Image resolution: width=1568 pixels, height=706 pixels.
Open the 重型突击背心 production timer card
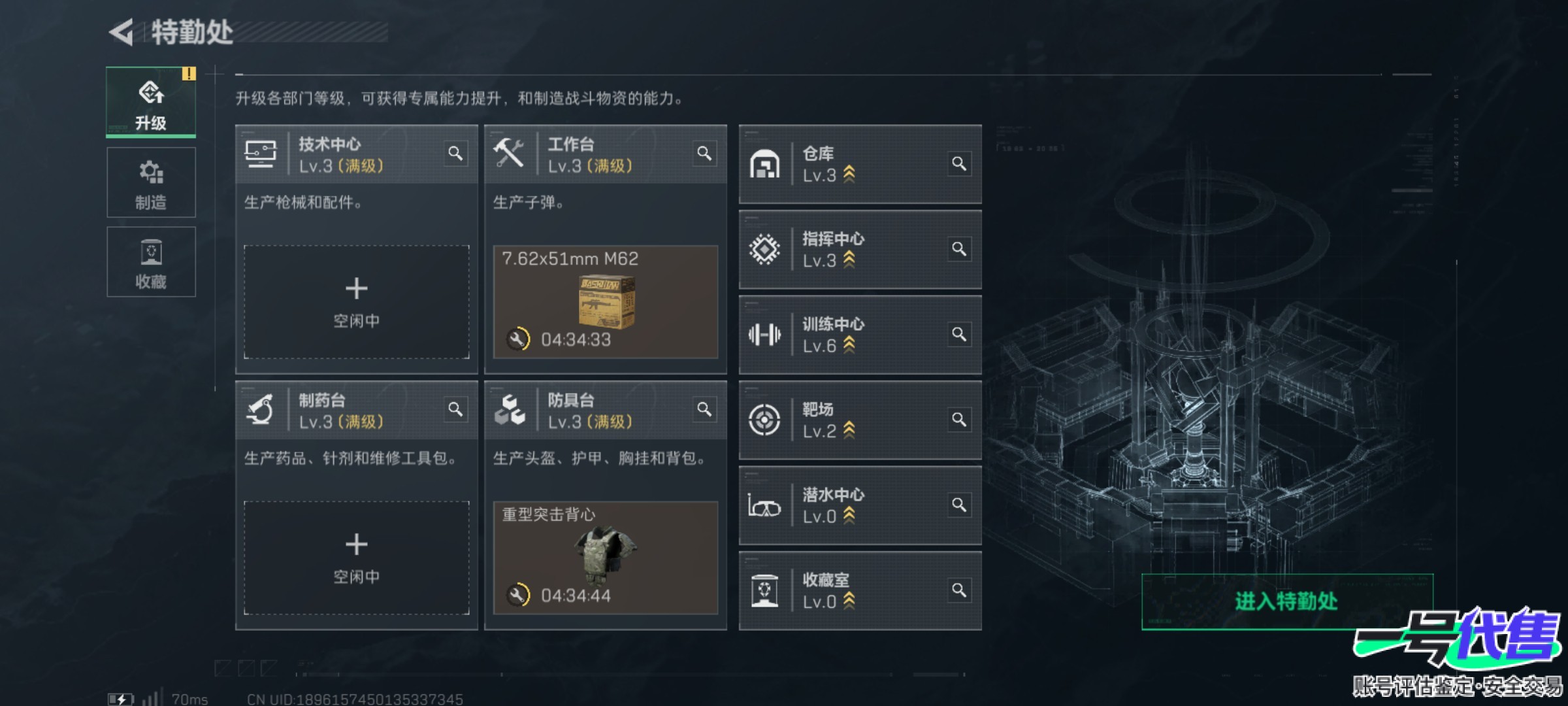[x=606, y=558]
